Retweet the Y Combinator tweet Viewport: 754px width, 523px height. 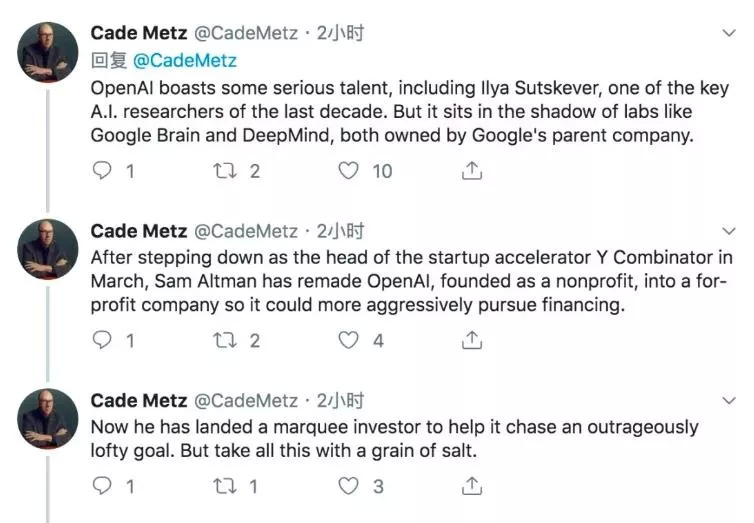(x=225, y=341)
